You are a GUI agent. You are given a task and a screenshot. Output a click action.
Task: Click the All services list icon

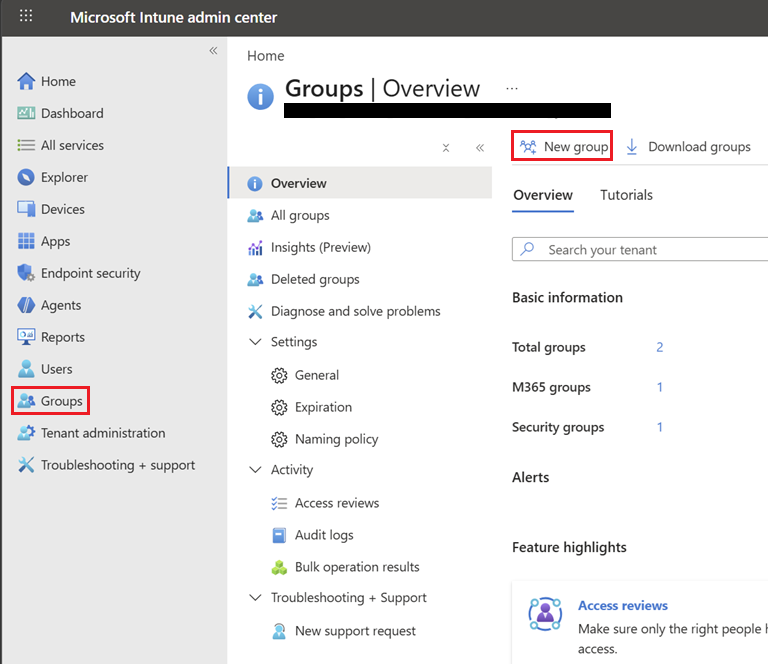(26, 145)
